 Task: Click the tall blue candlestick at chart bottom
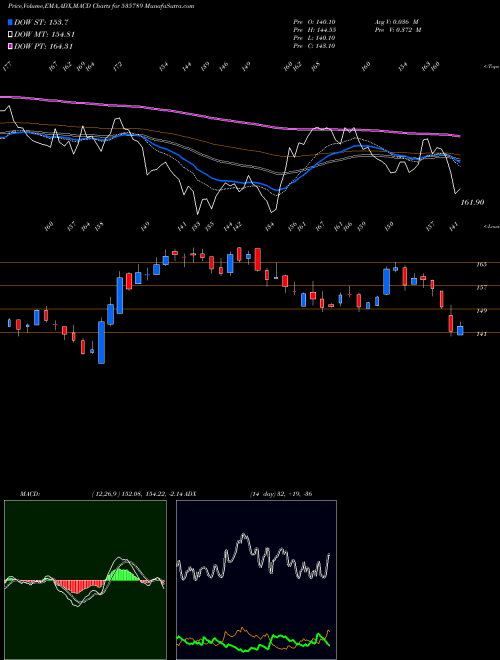coord(101,342)
